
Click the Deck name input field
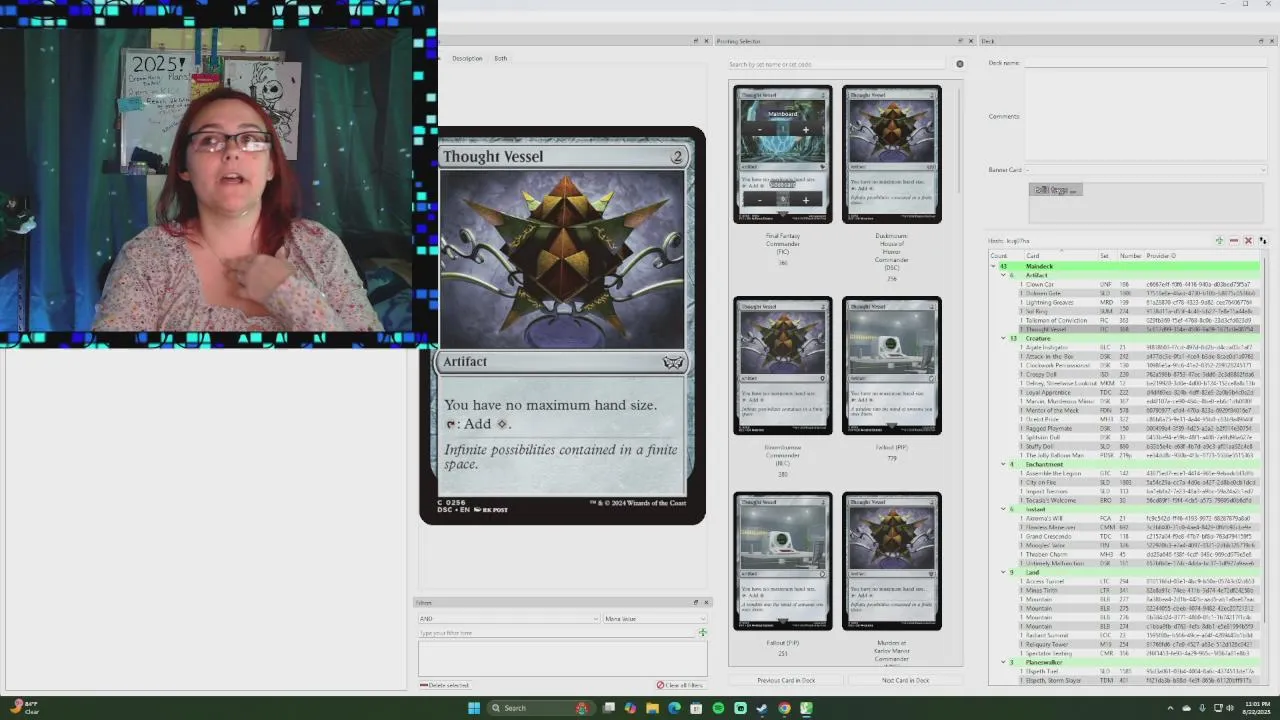[x=1146, y=63]
